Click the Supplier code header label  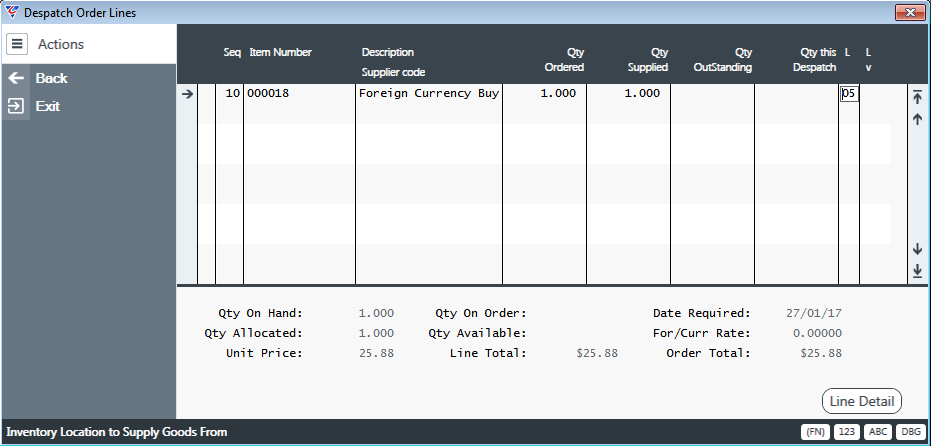[x=393, y=72]
